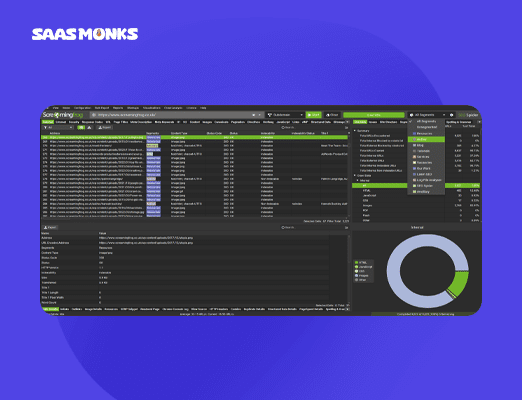The image size is (522, 400).
Task: Open the Help menu
Action: pos(203,108)
